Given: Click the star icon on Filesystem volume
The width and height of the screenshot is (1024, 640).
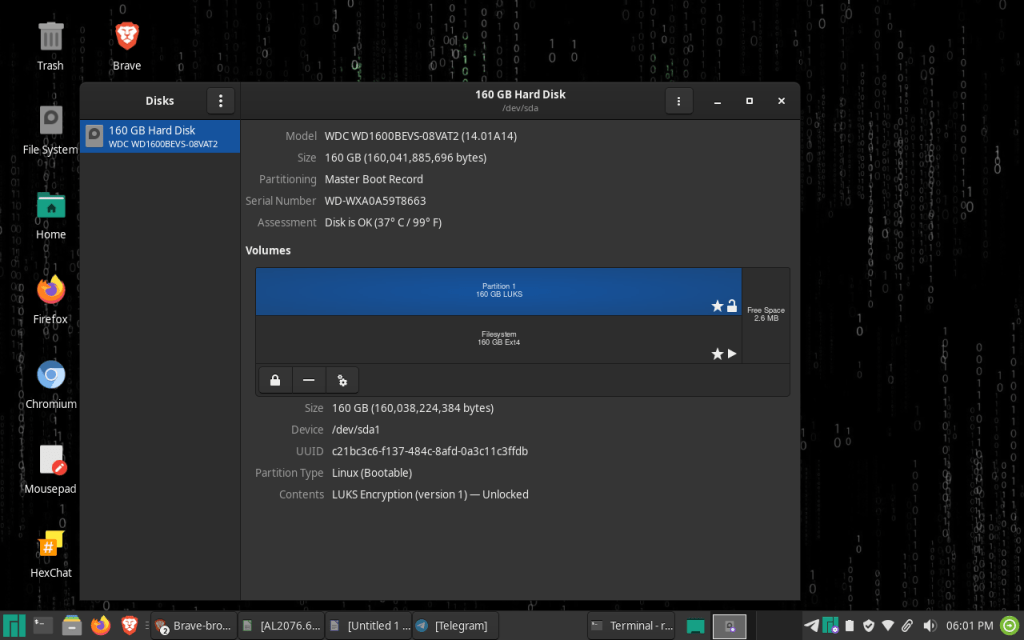Looking at the screenshot, I should pos(717,353).
